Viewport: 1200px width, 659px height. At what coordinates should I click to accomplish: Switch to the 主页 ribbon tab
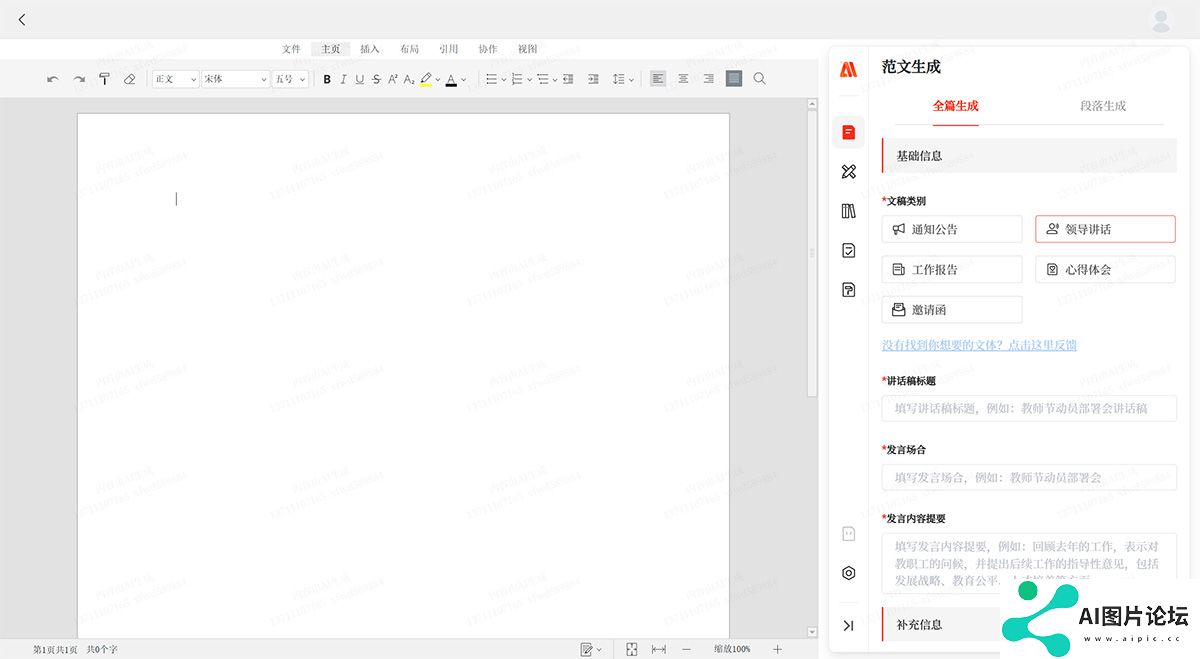[x=330, y=49]
